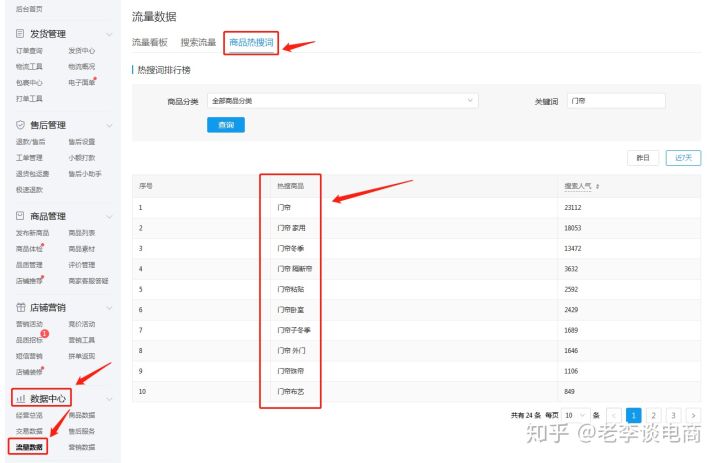The height and width of the screenshot is (463, 720).
Task: Click the next page arrow
Action: pos(693,415)
